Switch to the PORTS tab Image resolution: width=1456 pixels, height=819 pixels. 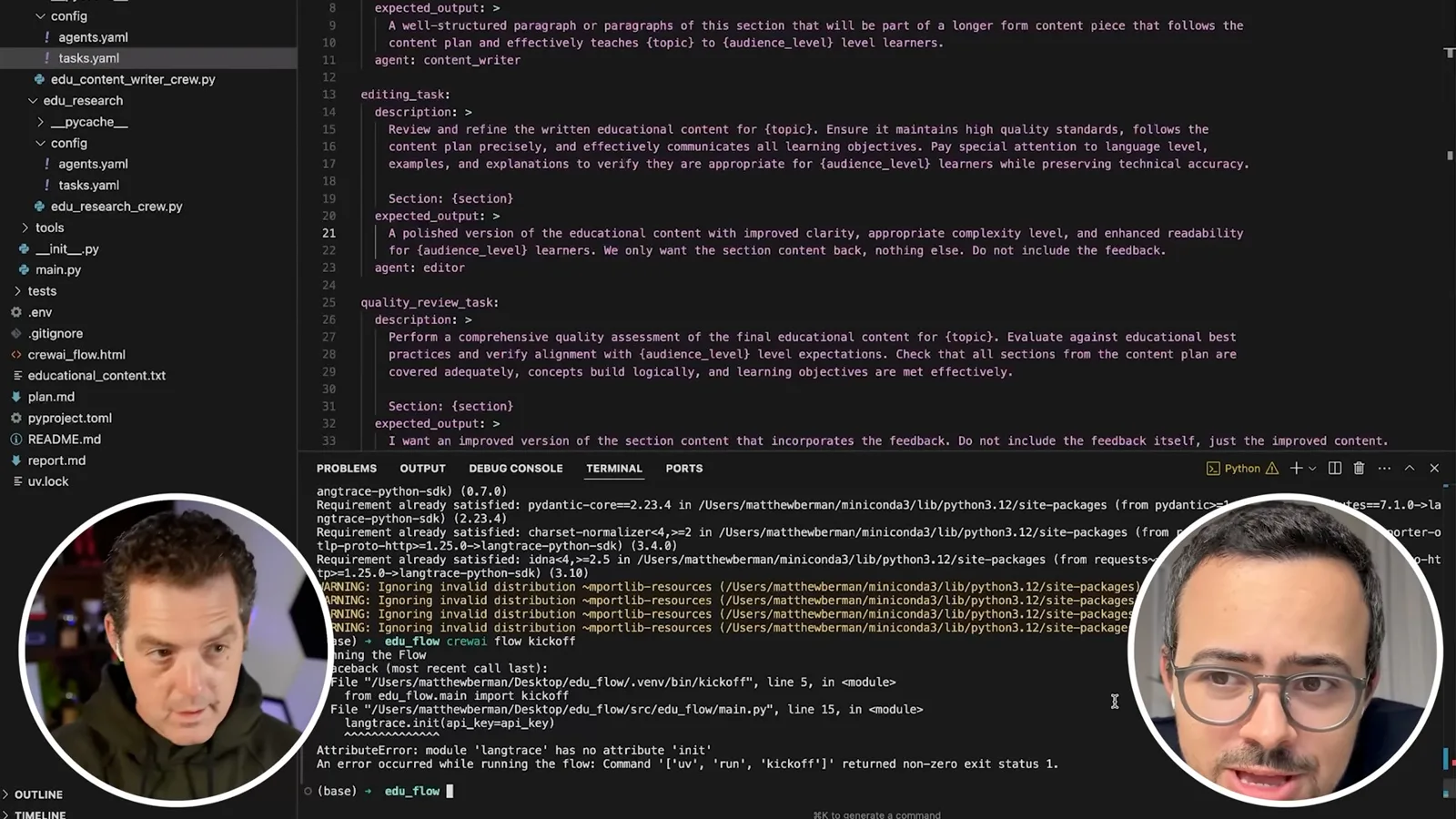(684, 469)
